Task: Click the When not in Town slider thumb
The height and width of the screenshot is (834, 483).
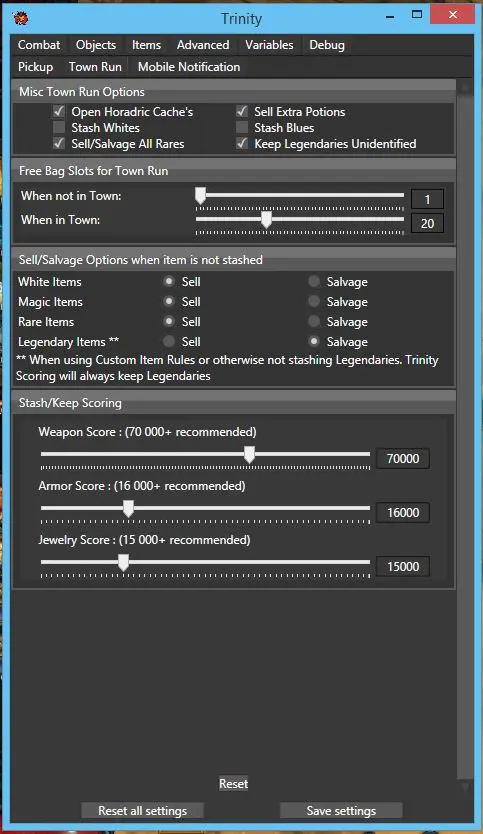Action: (200, 195)
